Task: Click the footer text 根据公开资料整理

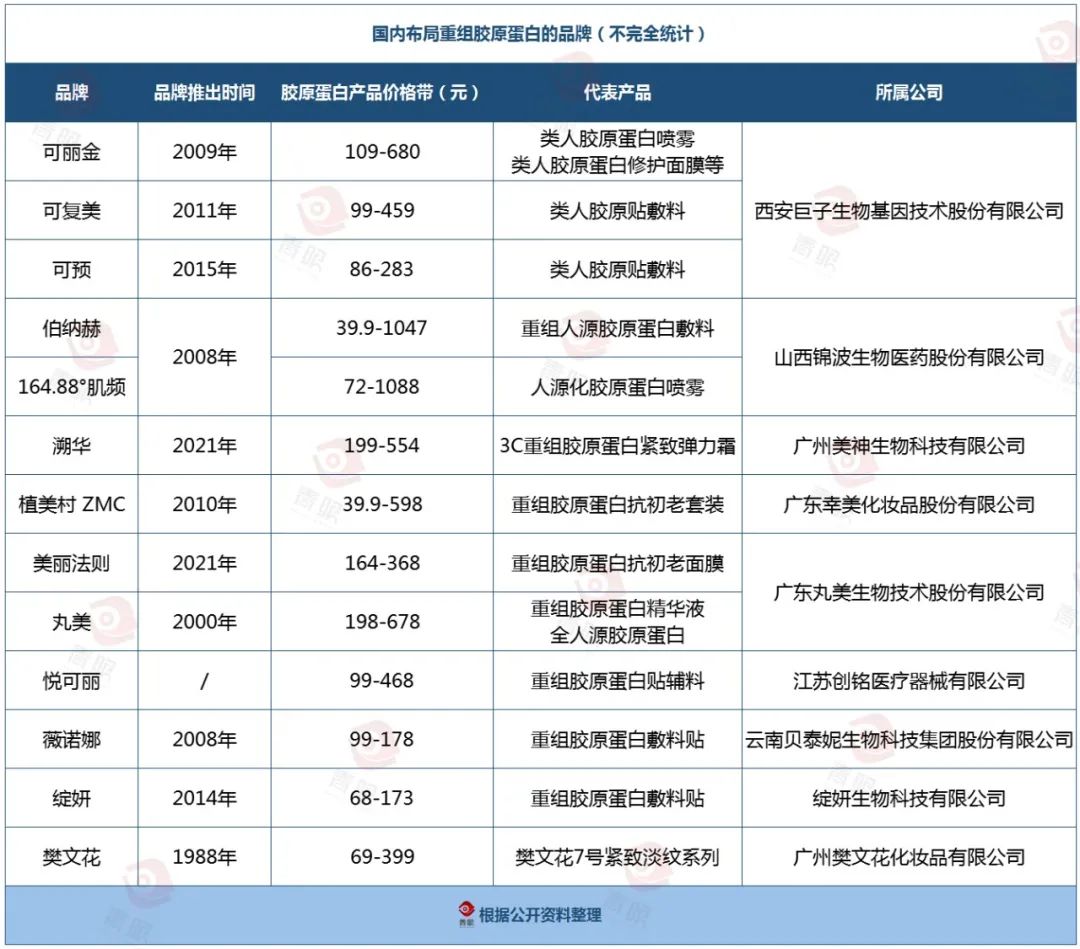Action: (x=540, y=915)
